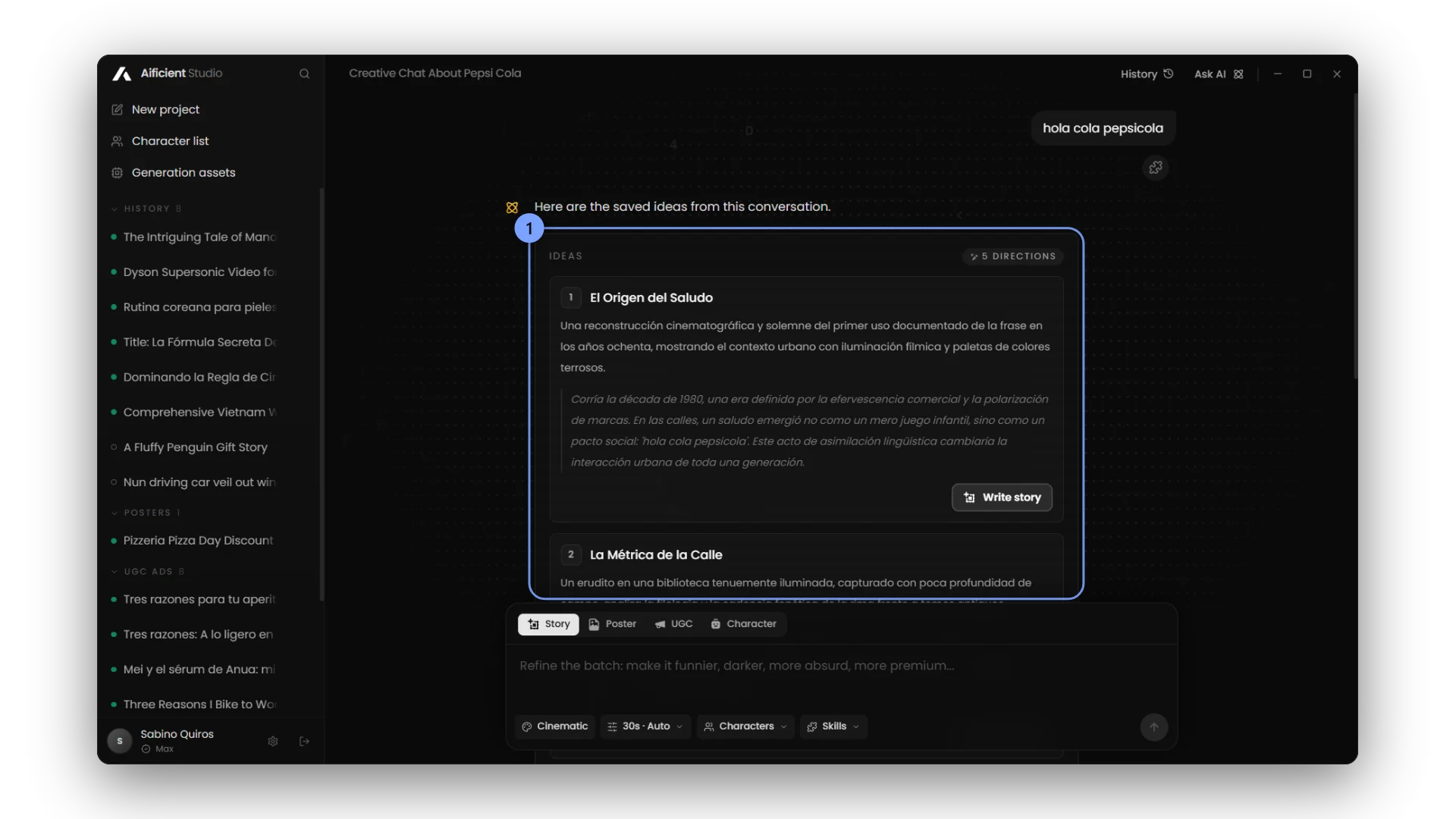
Task: Open sidebar search magnifier icon
Action: (304, 74)
